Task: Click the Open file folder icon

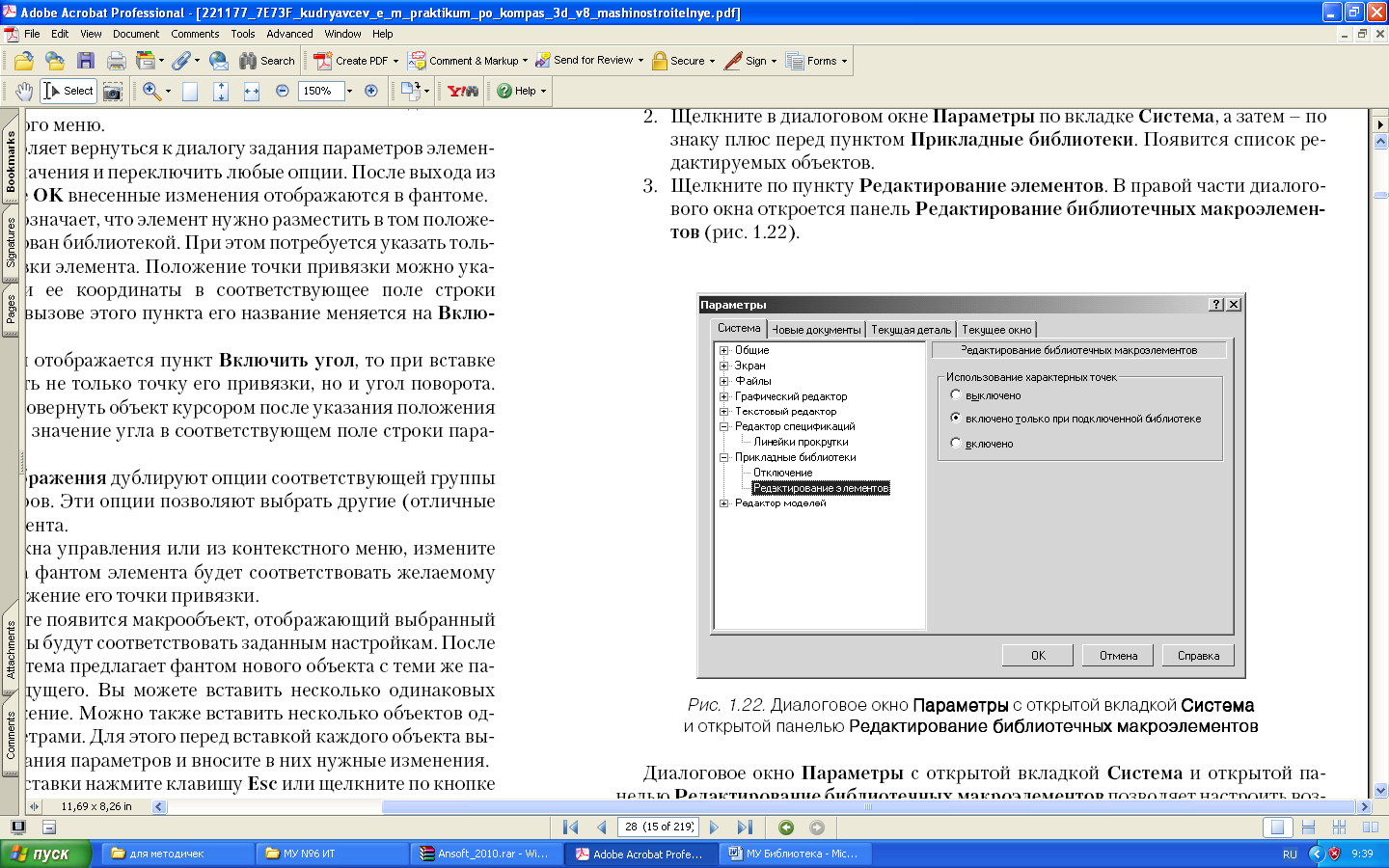Action: point(23,61)
